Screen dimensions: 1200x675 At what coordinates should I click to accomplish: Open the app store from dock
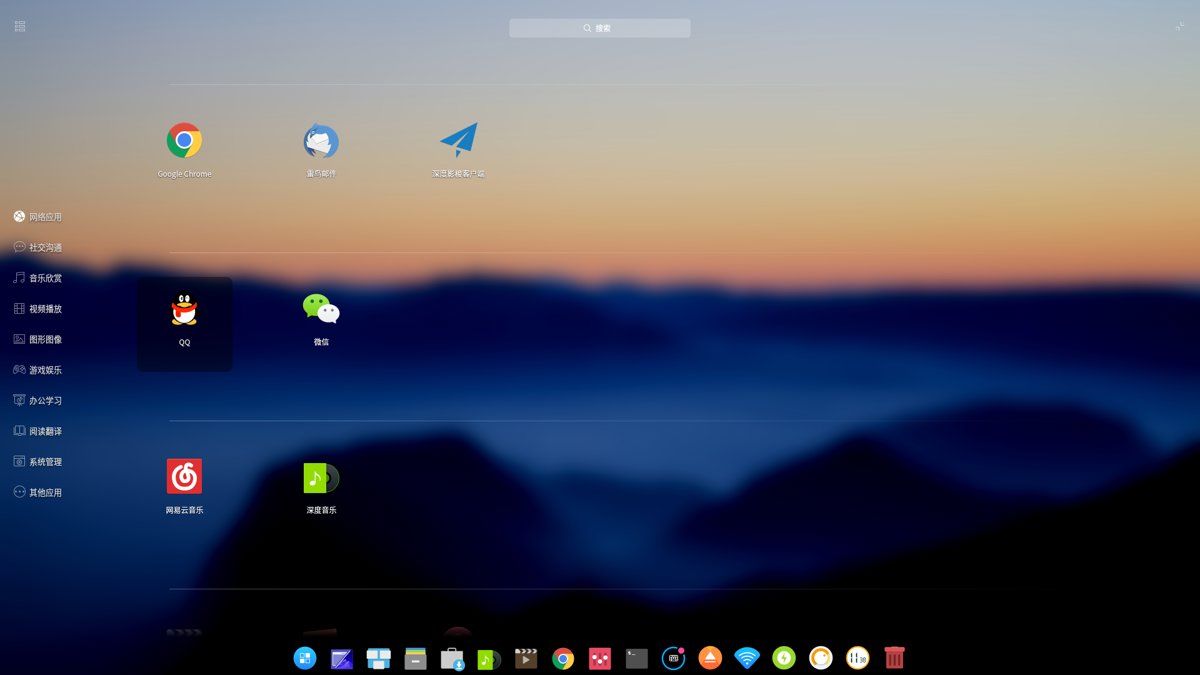tap(452, 658)
